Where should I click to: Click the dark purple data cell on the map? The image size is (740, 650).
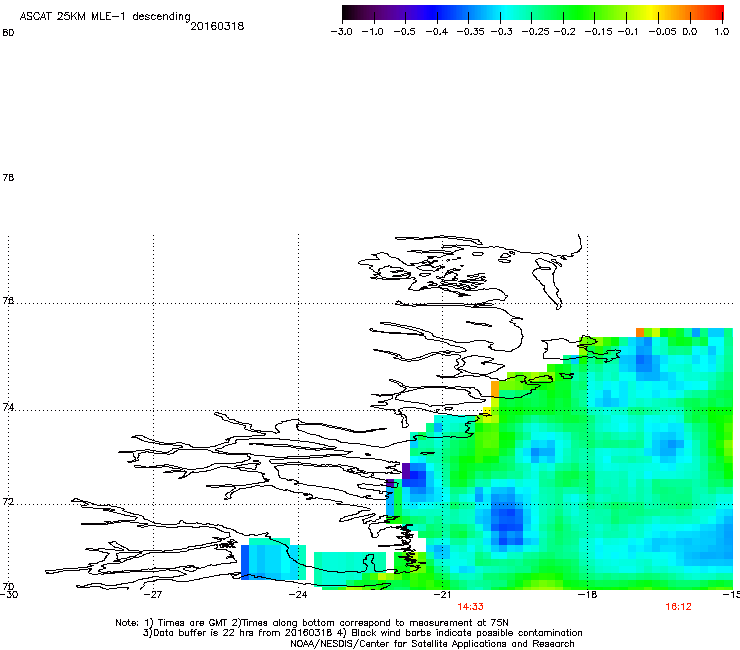(406, 471)
